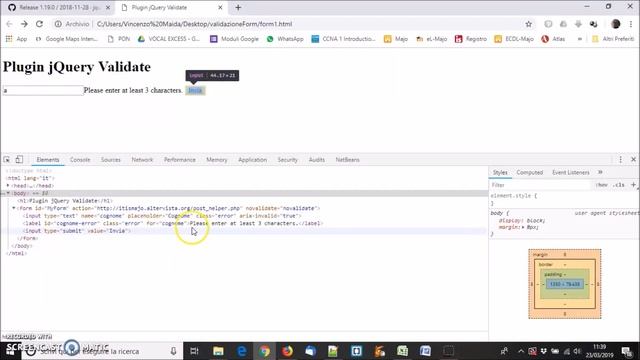Open Chrome three-dot menu
The image size is (640, 360).
[x=631, y=24]
